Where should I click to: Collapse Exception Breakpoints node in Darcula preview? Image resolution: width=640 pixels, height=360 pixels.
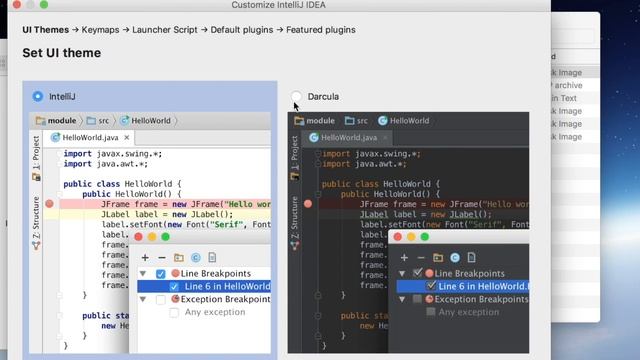tap(402, 299)
